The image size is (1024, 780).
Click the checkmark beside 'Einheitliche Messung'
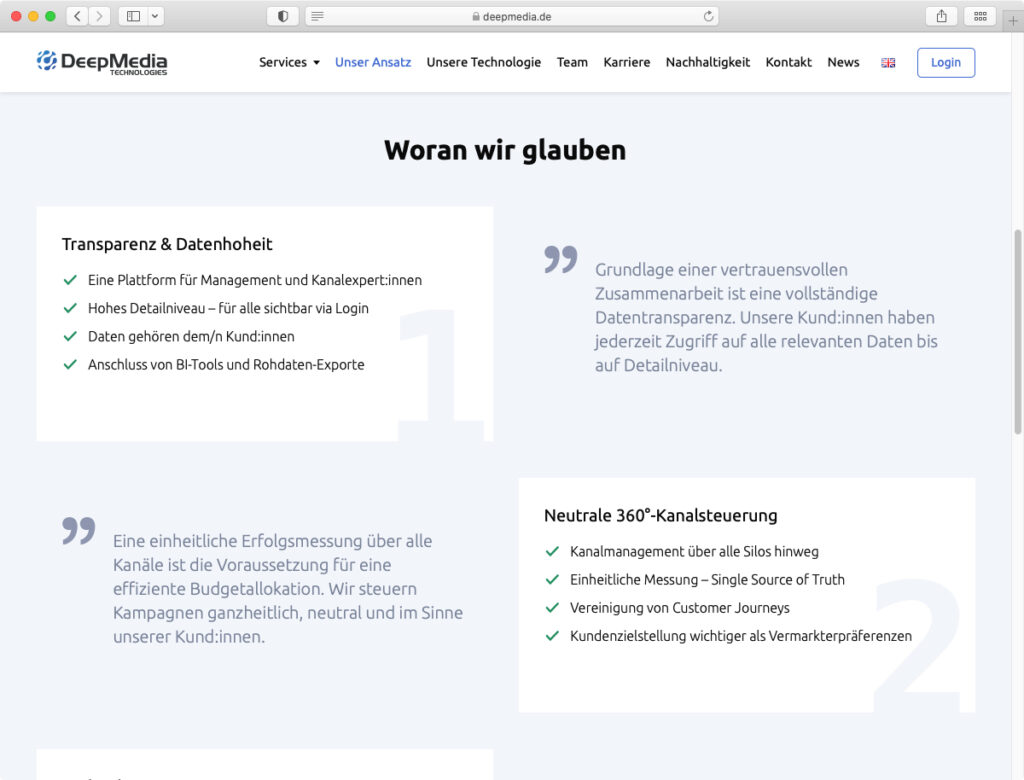(552, 580)
